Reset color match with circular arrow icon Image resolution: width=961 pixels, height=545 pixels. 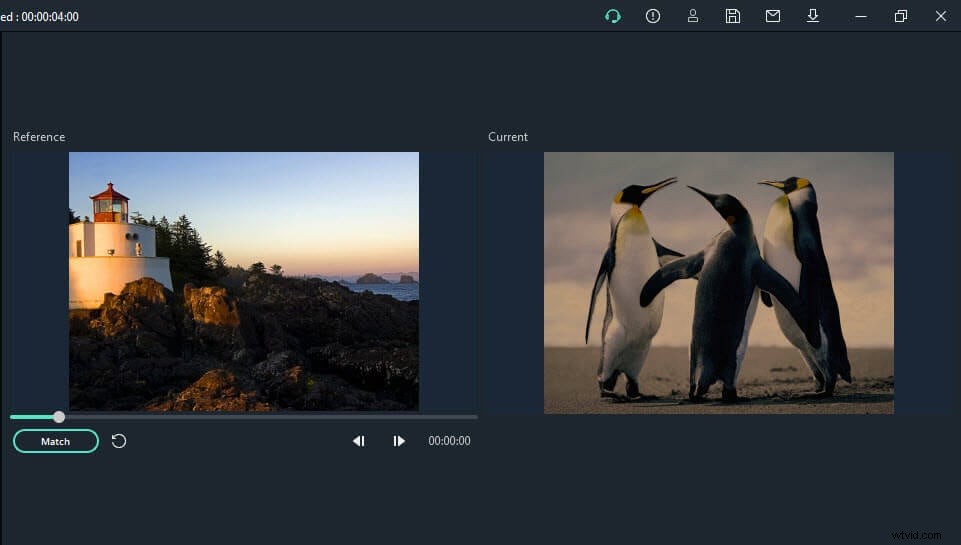[119, 441]
